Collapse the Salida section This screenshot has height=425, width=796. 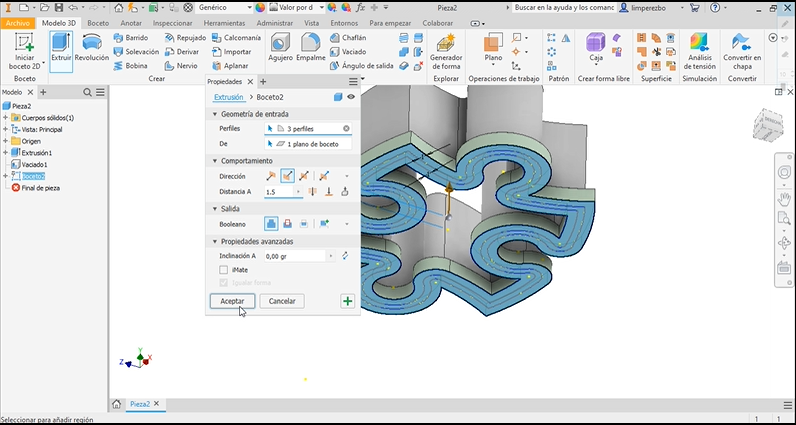215,209
